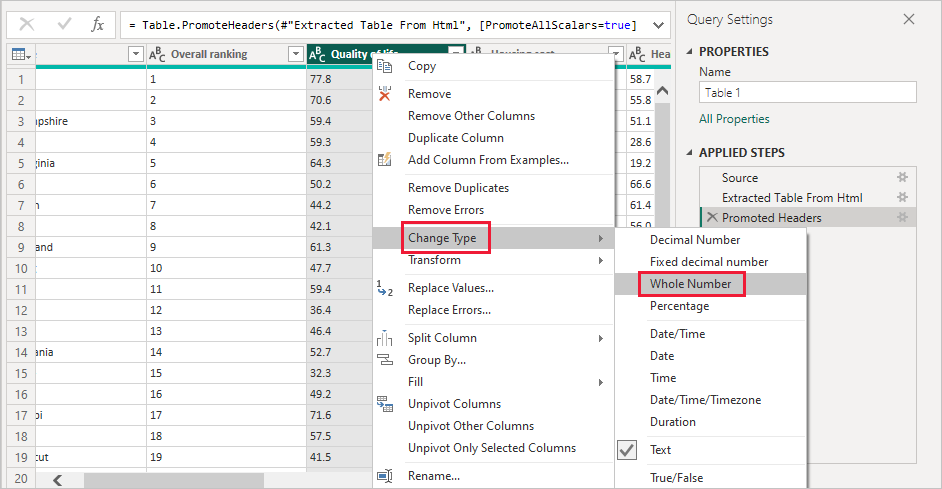942x489 pixels.
Task: Close the Query Settings pane
Action: [x=908, y=19]
